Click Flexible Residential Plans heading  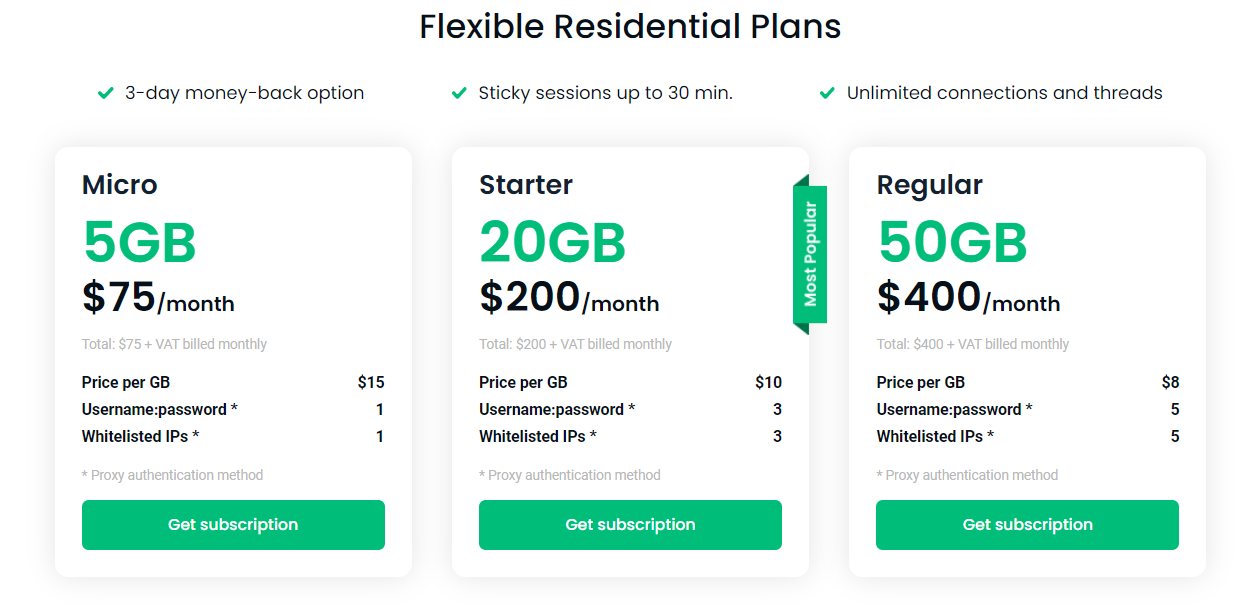pos(630,26)
